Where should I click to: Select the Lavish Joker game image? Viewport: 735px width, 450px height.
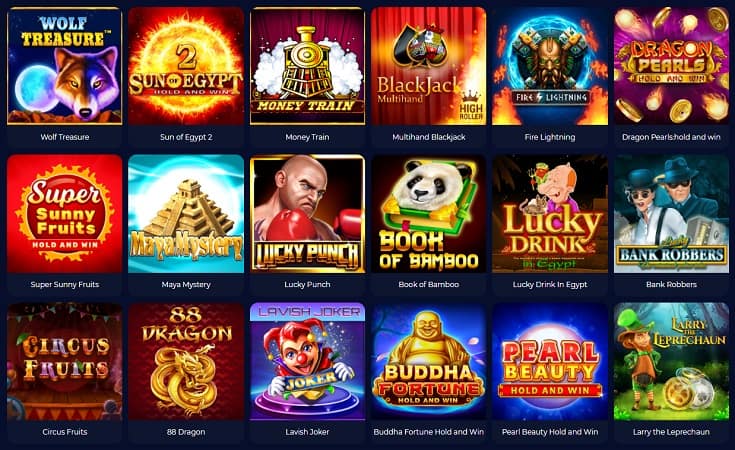point(308,361)
